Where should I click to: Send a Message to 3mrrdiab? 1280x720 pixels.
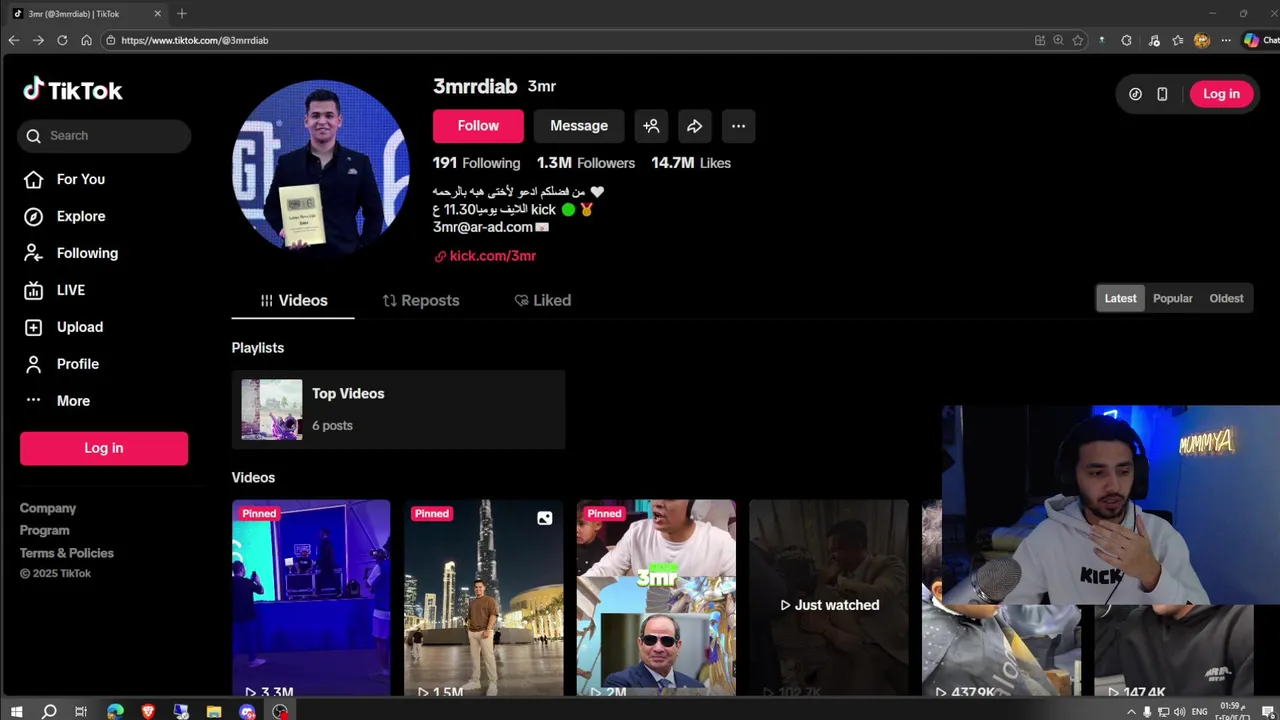click(579, 126)
